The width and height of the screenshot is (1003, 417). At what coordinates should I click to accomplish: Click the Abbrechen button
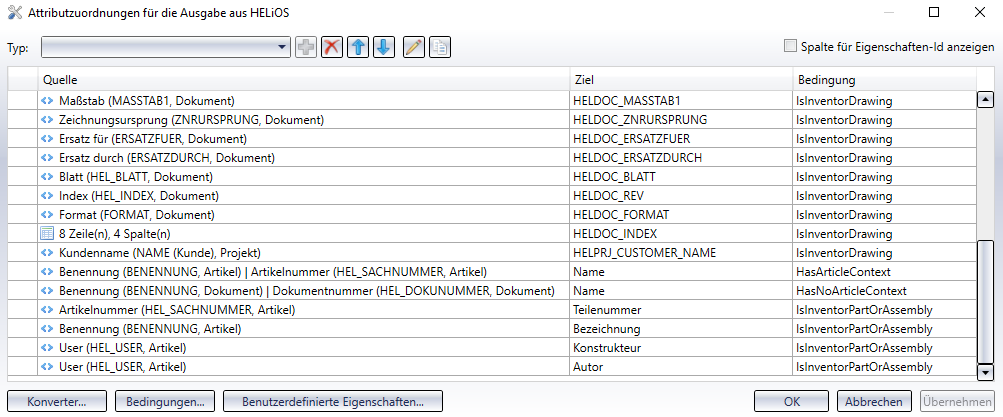874,402
